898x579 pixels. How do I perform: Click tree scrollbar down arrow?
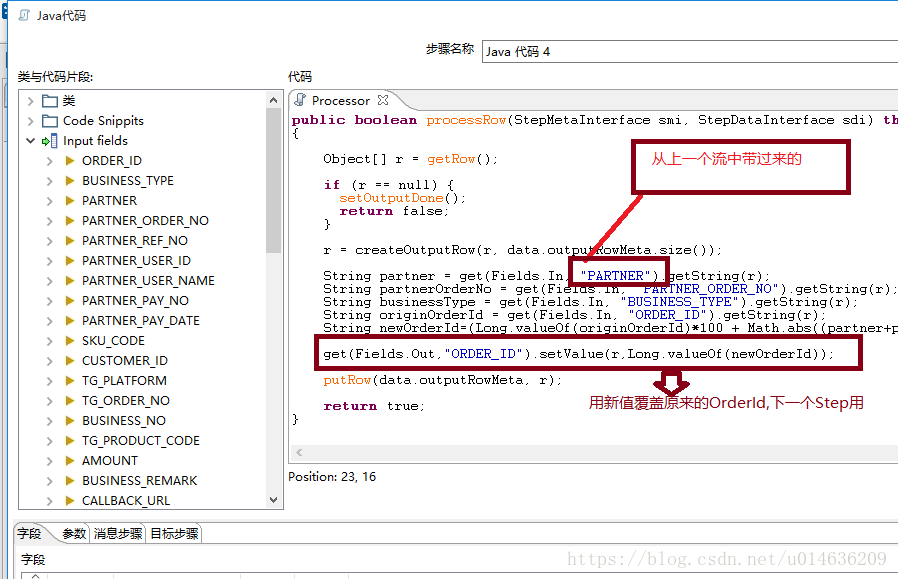tap(274, 500)
